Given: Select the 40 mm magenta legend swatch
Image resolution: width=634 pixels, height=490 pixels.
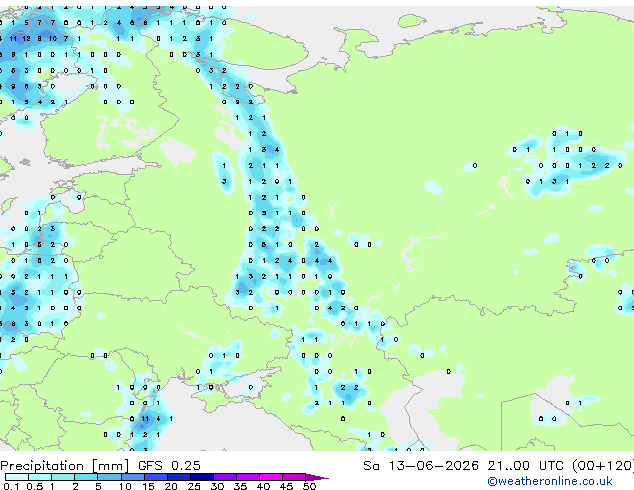Looking at the screenshot, I should pyautogui.click(x=271, y=477).
